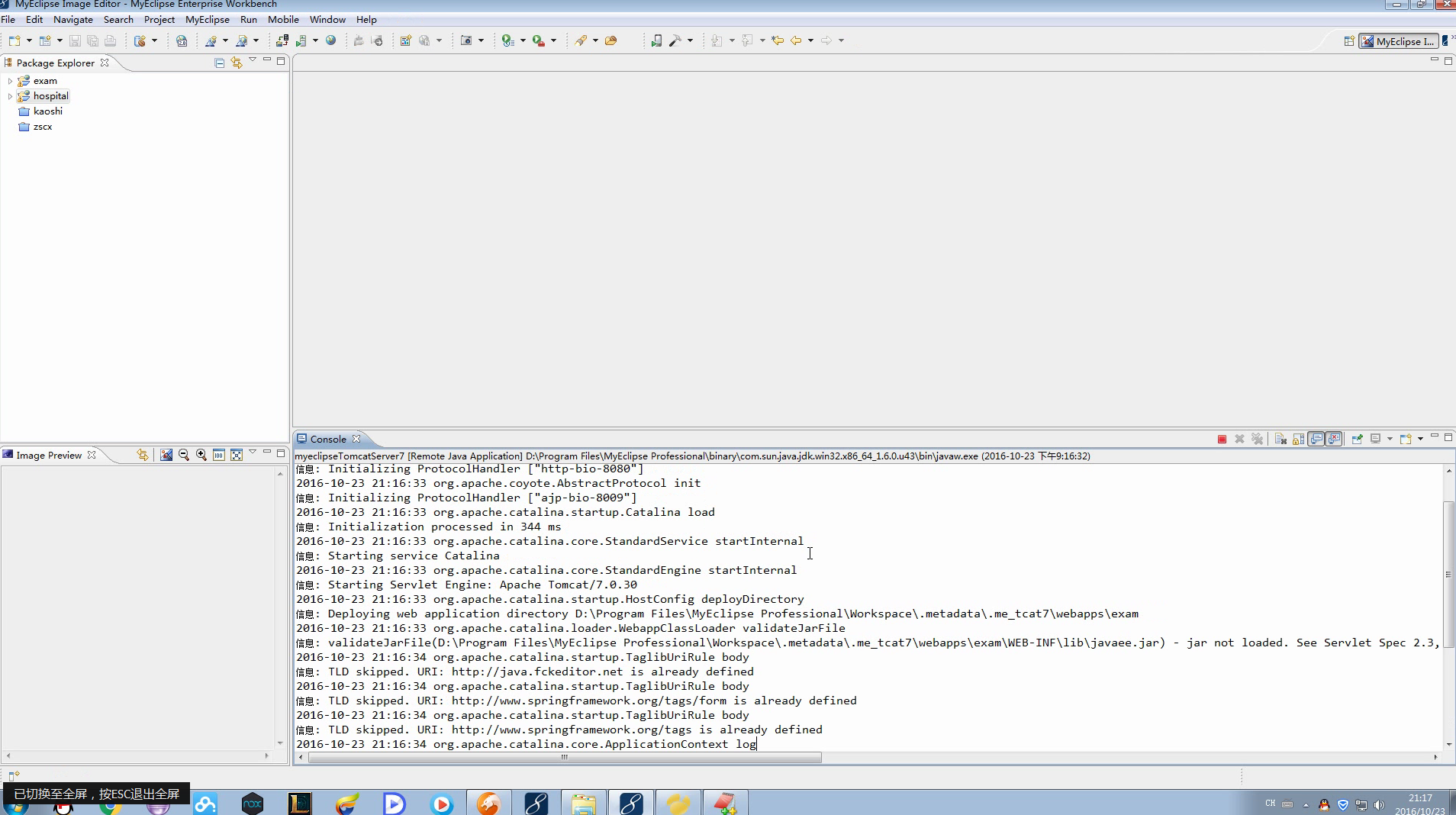
Task: Open the Open Perspective icon
Action: (1348, 41)
